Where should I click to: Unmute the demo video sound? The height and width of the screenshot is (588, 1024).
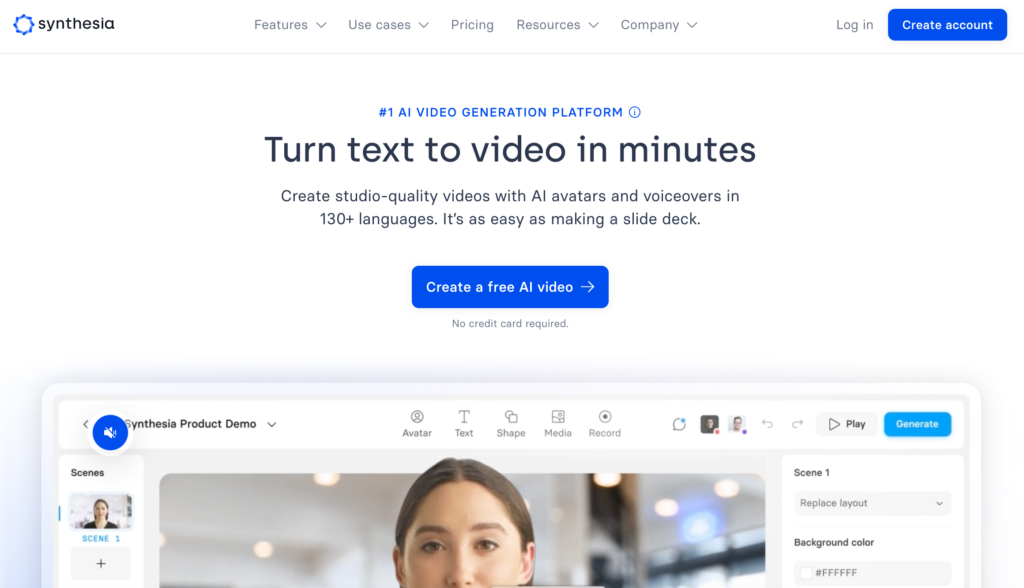pos(110,433)
